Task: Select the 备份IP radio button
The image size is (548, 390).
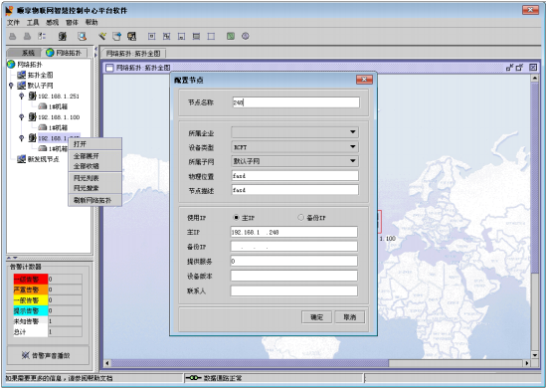Action: pyautogui.click(x=301, y=218)
